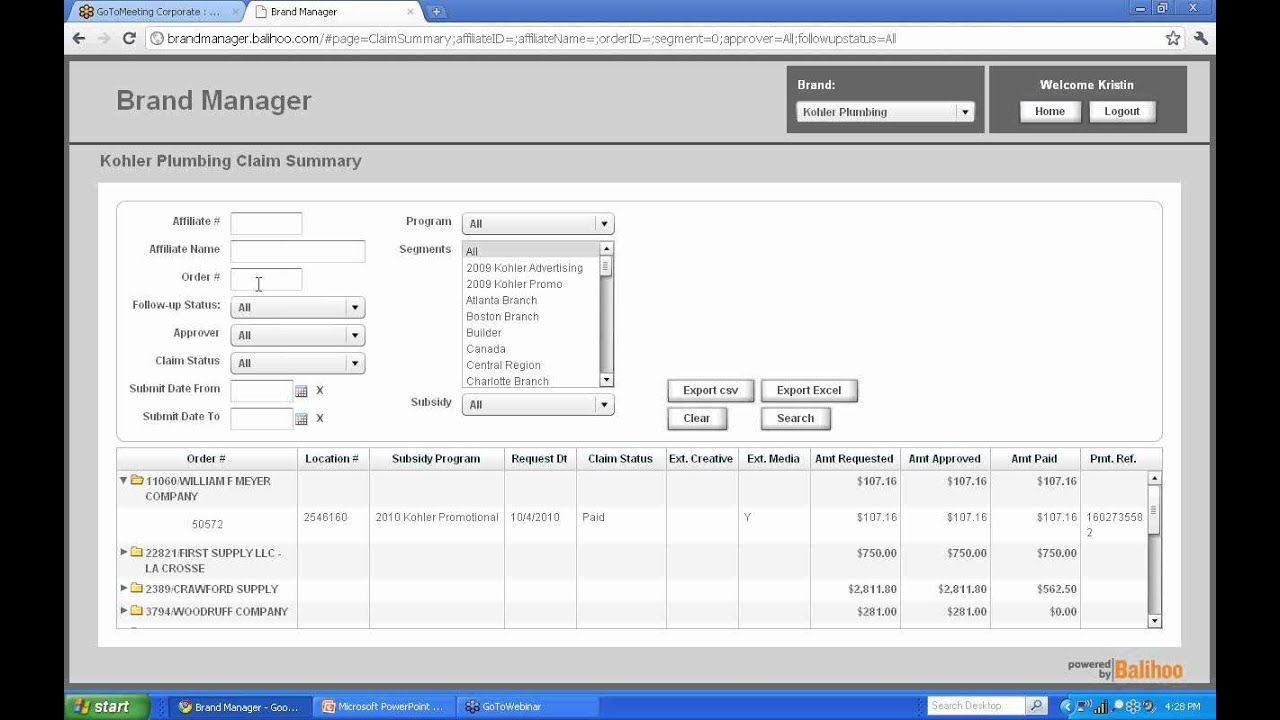Click the GoToMeeting flower tray icon
1280x720 pixels.
1134,706
